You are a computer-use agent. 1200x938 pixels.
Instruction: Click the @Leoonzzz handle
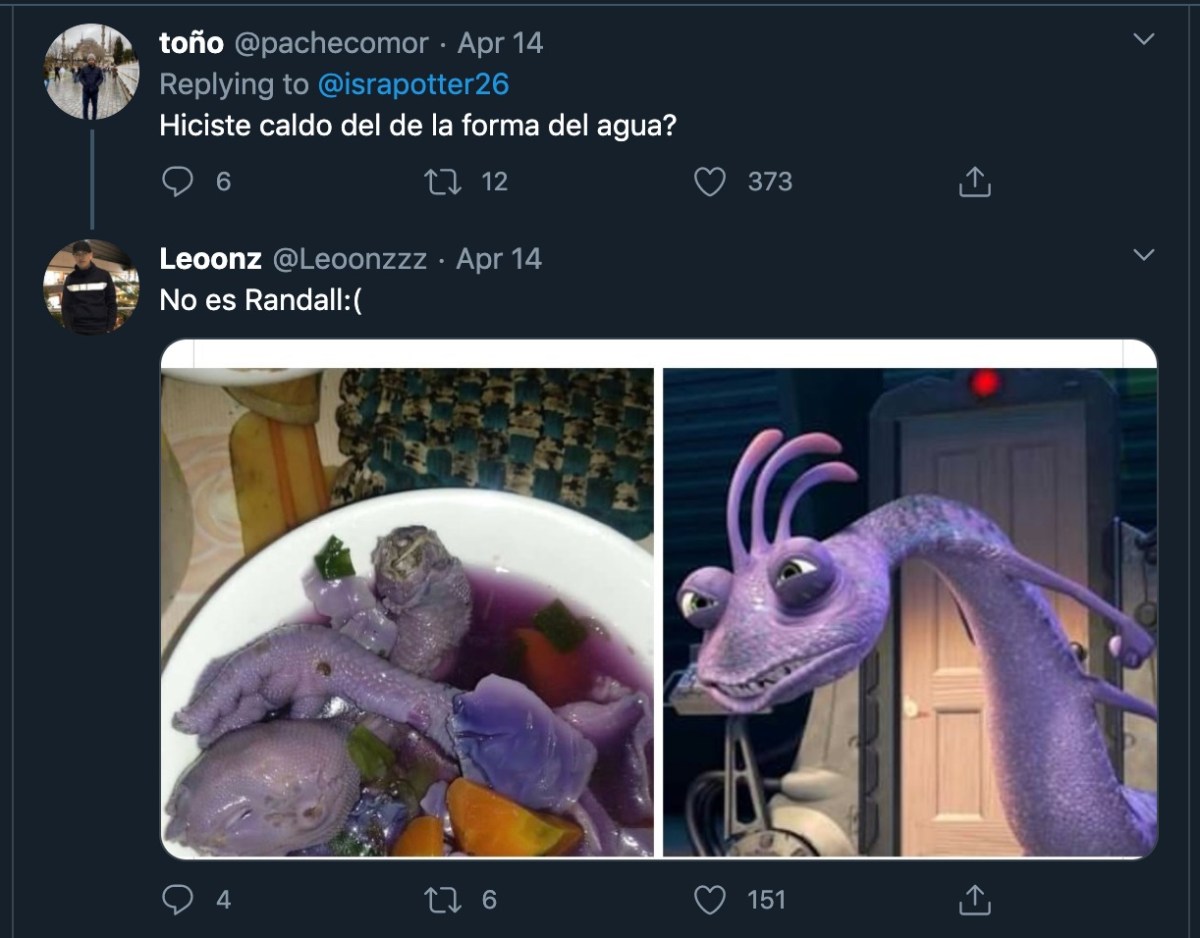click(x=349, y=259)
